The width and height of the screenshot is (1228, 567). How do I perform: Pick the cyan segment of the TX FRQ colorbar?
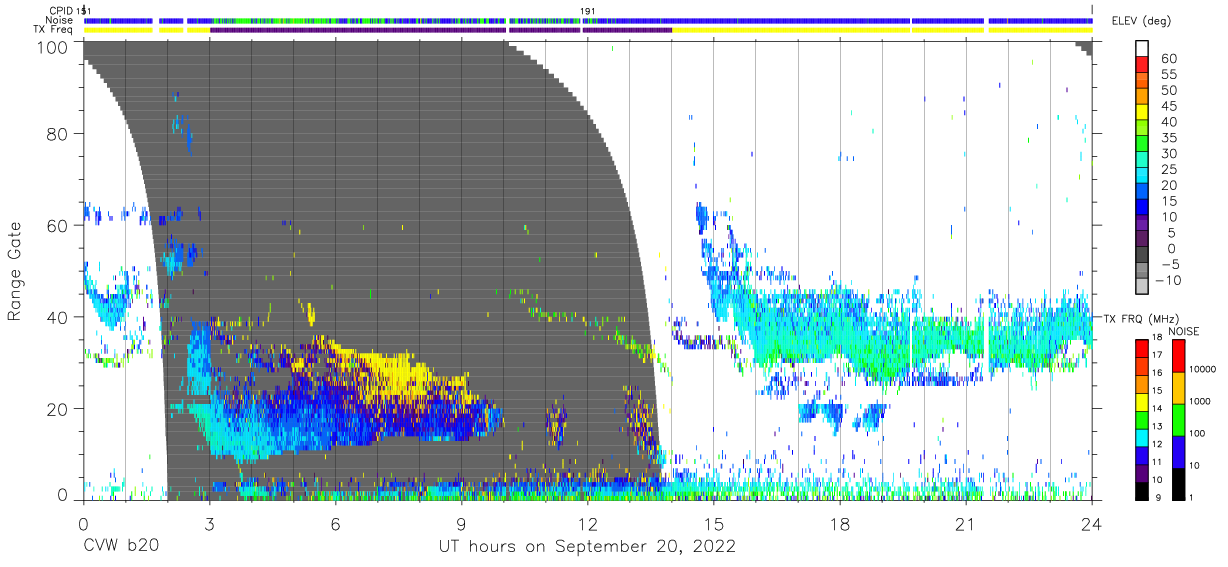point(1141,436)
